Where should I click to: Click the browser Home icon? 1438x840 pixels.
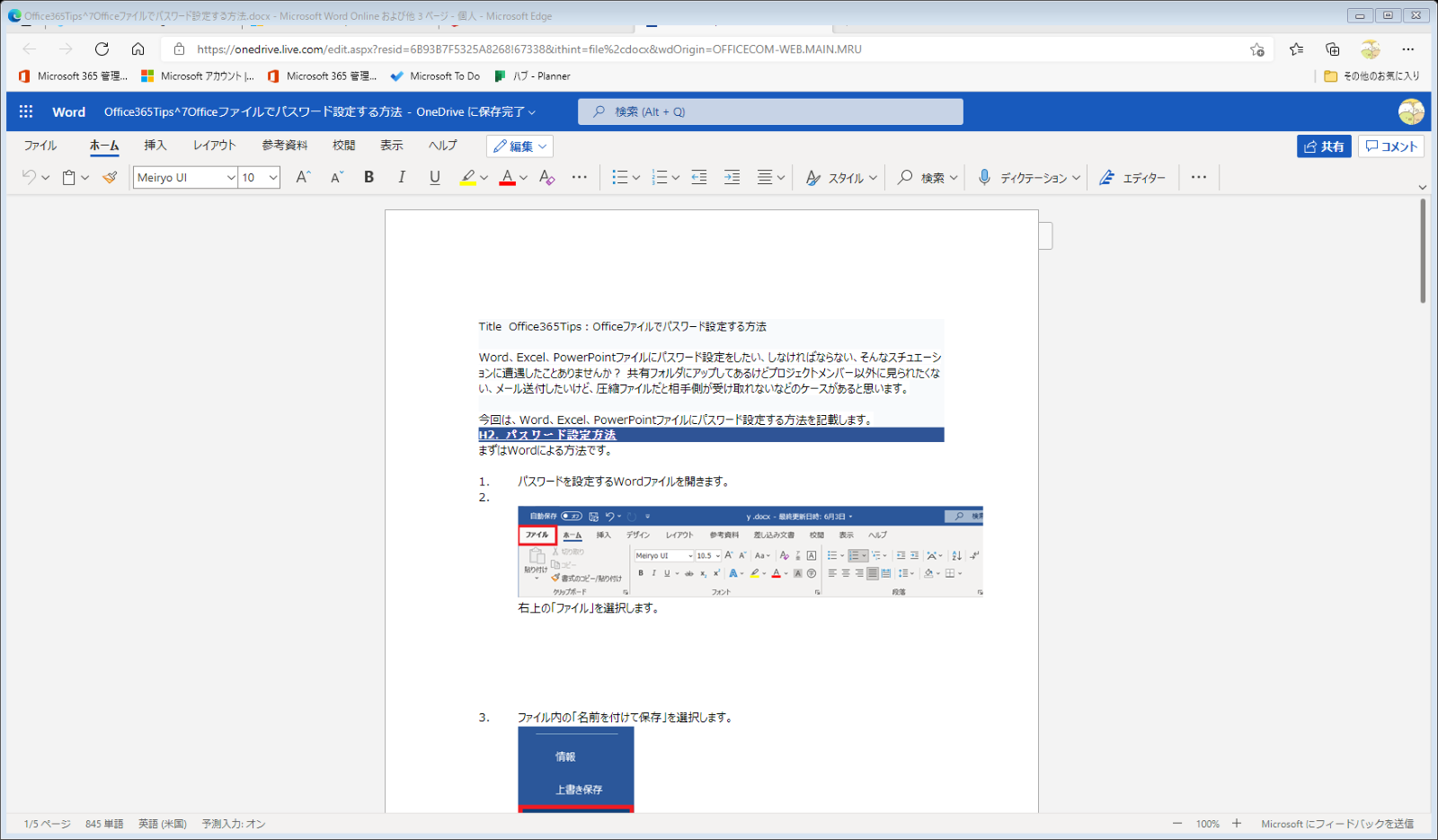138,49
